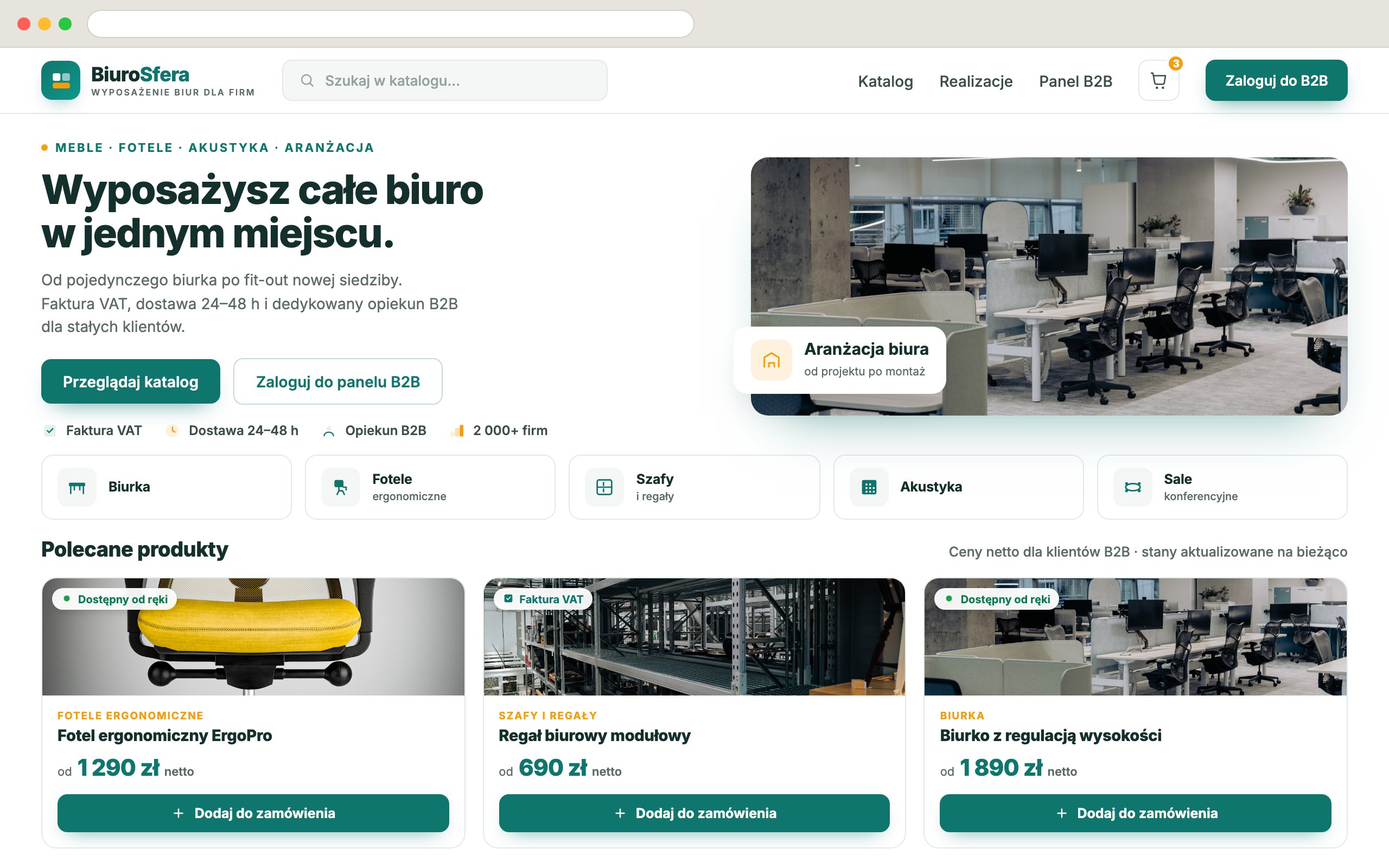Click the Szafy cabinet icon

(x=604, y=487)
